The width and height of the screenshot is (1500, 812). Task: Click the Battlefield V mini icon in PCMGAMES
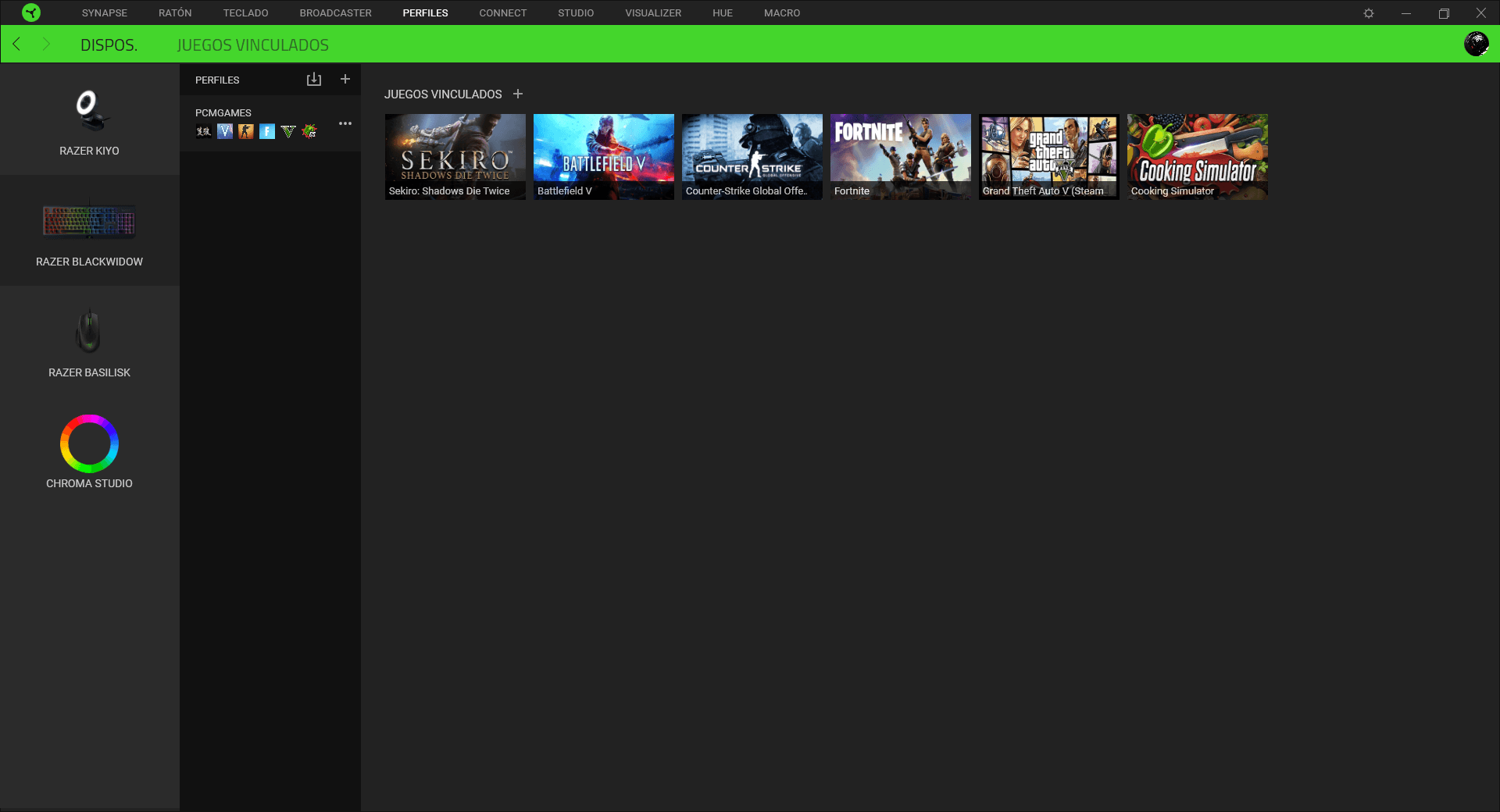click(225, 131)
